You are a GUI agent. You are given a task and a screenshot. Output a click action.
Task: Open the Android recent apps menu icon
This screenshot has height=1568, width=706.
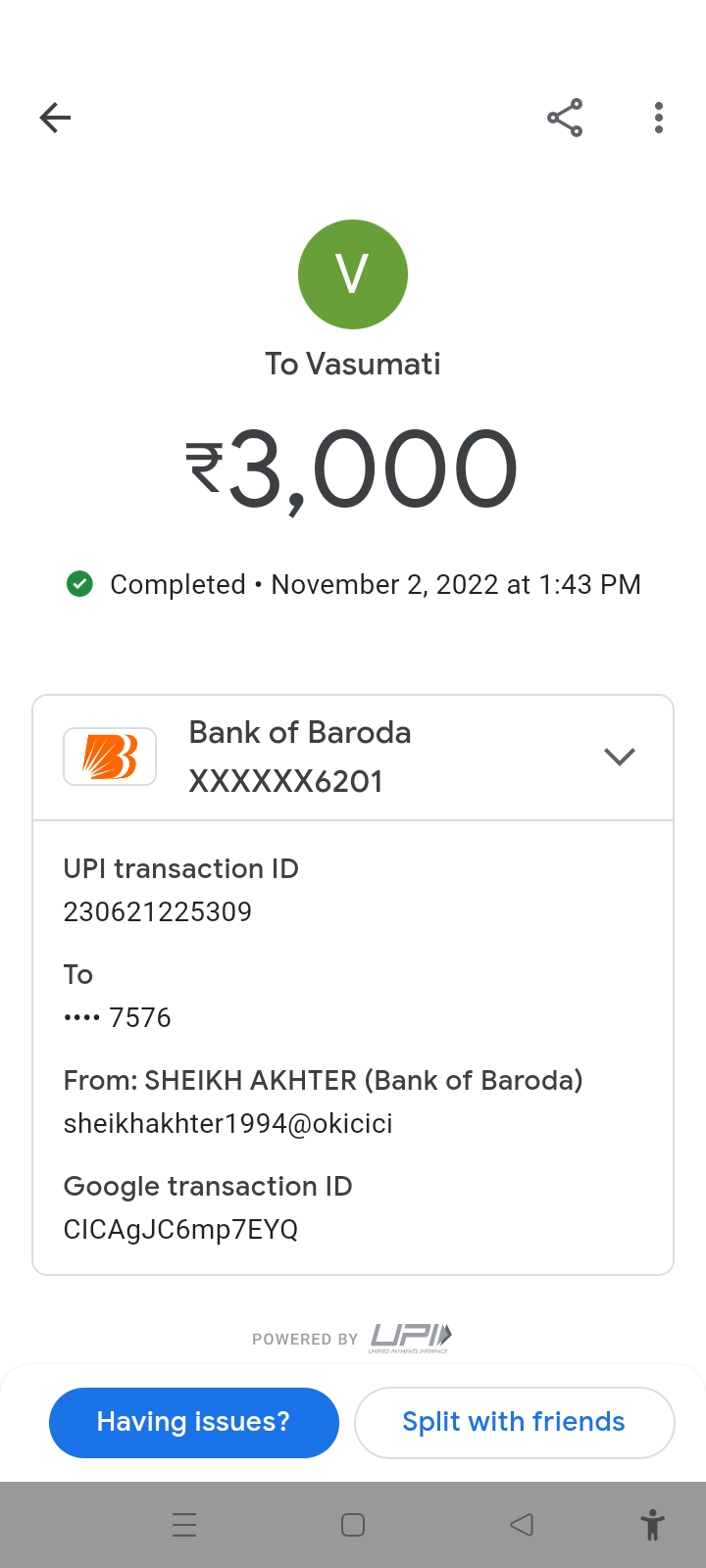pyautogui.click(x=184, y=1525)
